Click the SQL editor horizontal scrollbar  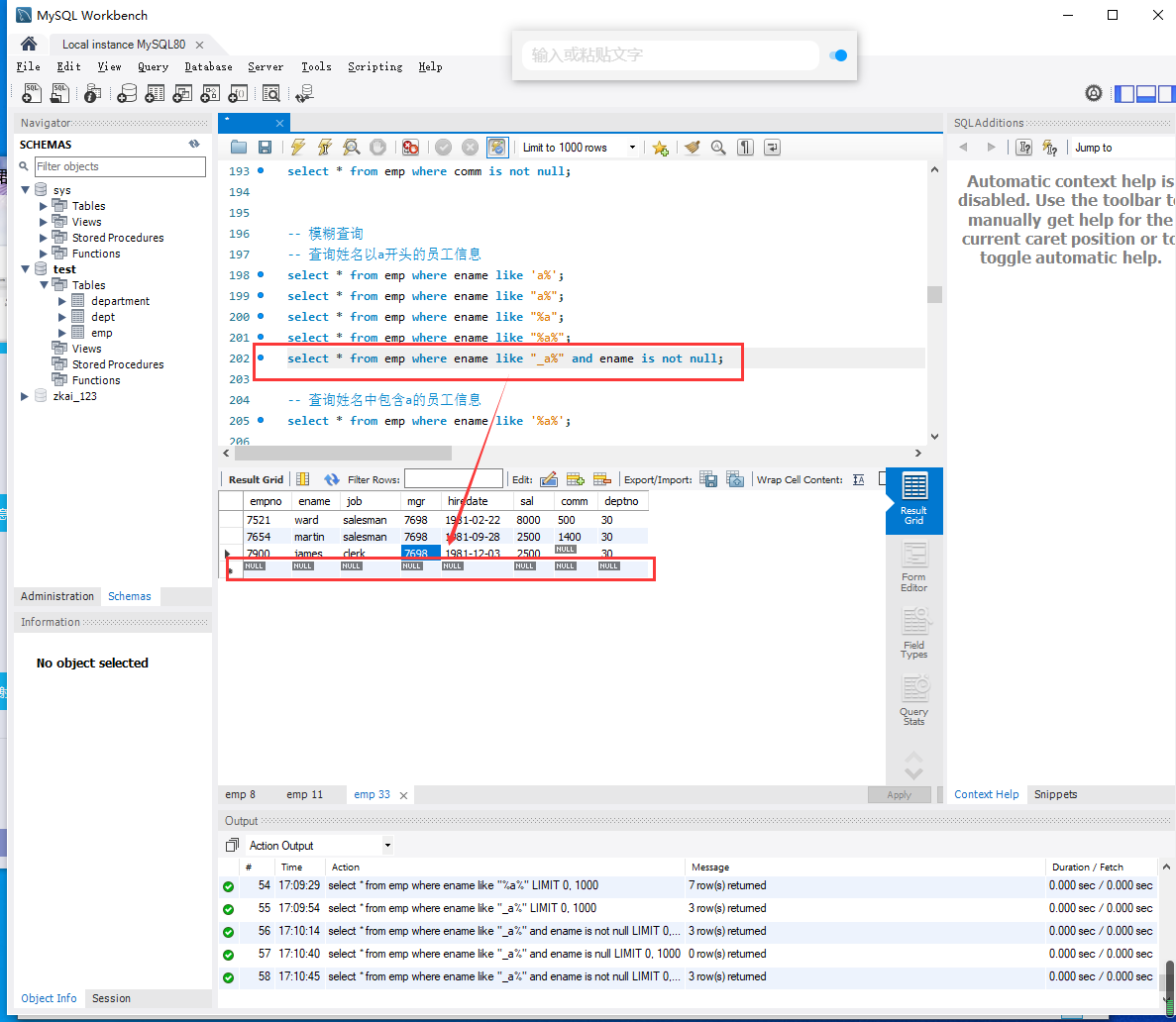tap(344, 454)
